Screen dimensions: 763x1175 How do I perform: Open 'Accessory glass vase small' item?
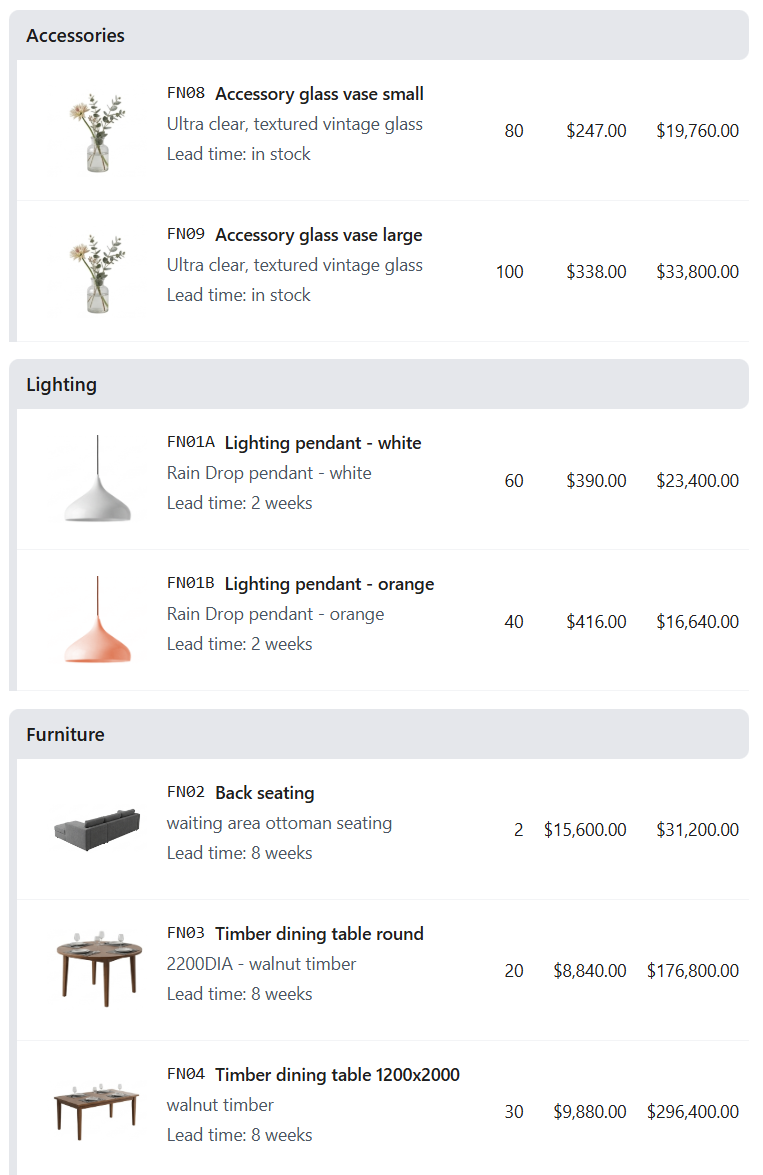[x=319, y=94]
